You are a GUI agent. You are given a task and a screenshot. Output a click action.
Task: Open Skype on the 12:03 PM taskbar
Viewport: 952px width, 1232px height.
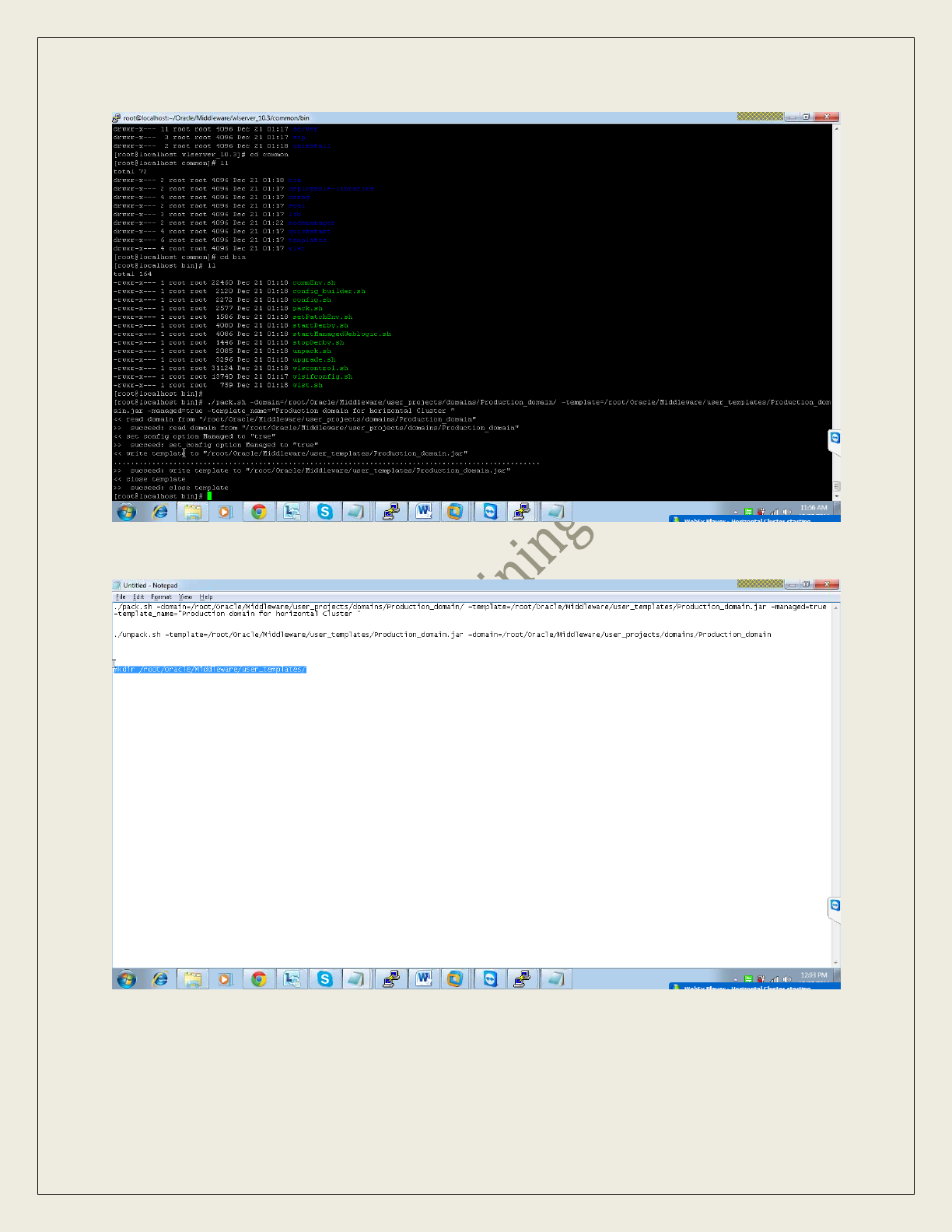click(325, 978)
